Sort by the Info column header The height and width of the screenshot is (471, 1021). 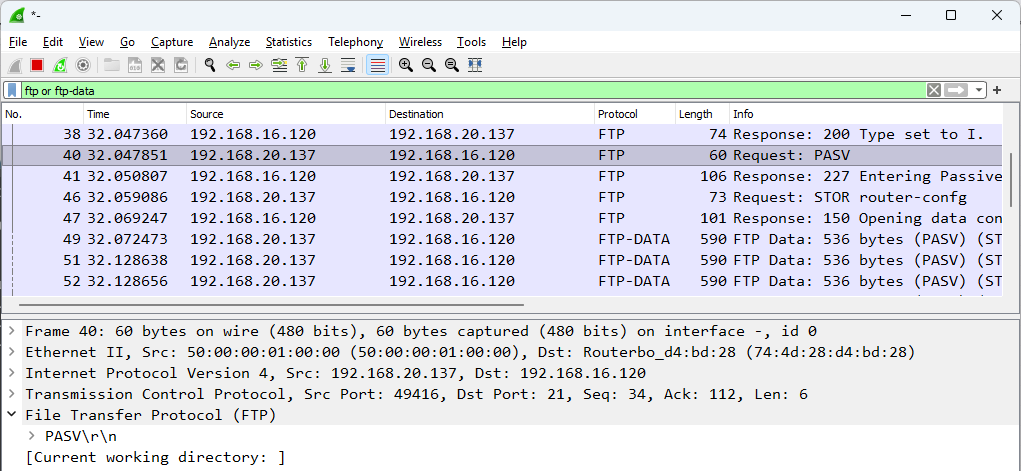(866, 114)
